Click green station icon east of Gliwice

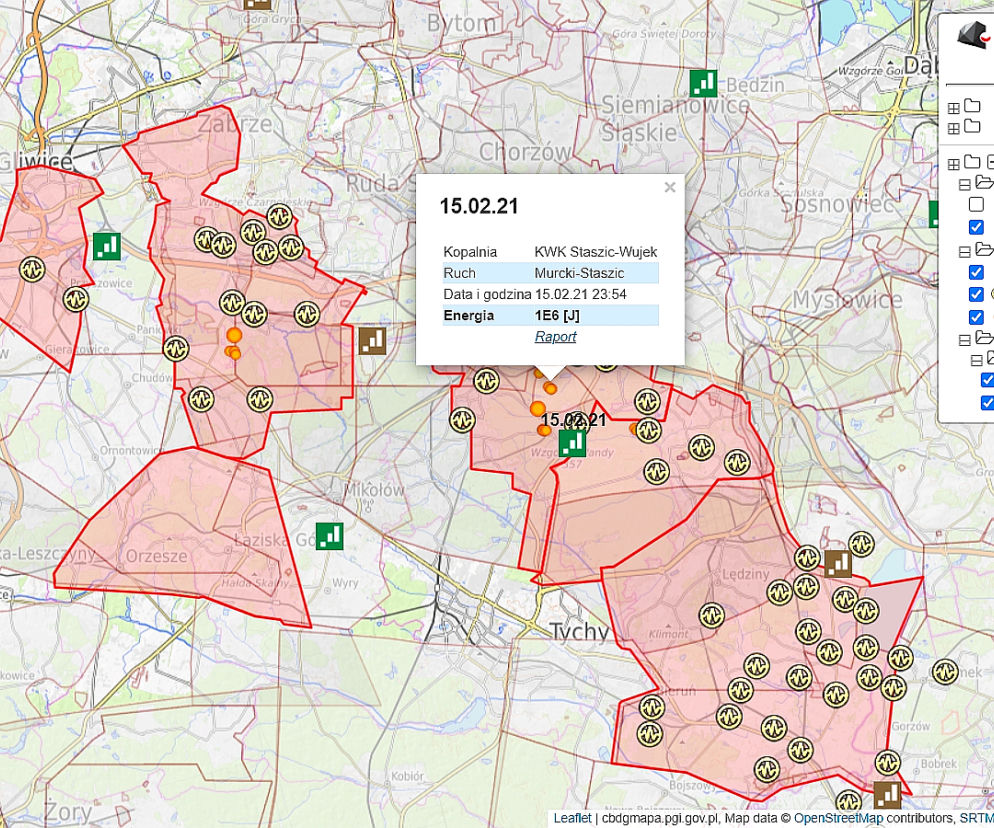click(x=106, y=247)
